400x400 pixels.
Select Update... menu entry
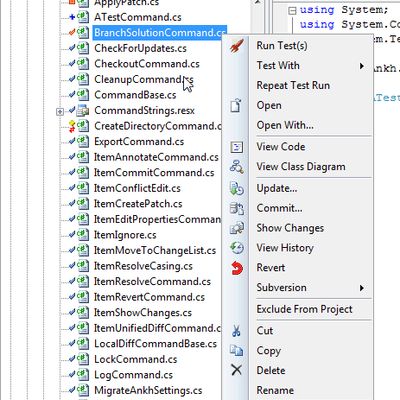tap(277, 188)
